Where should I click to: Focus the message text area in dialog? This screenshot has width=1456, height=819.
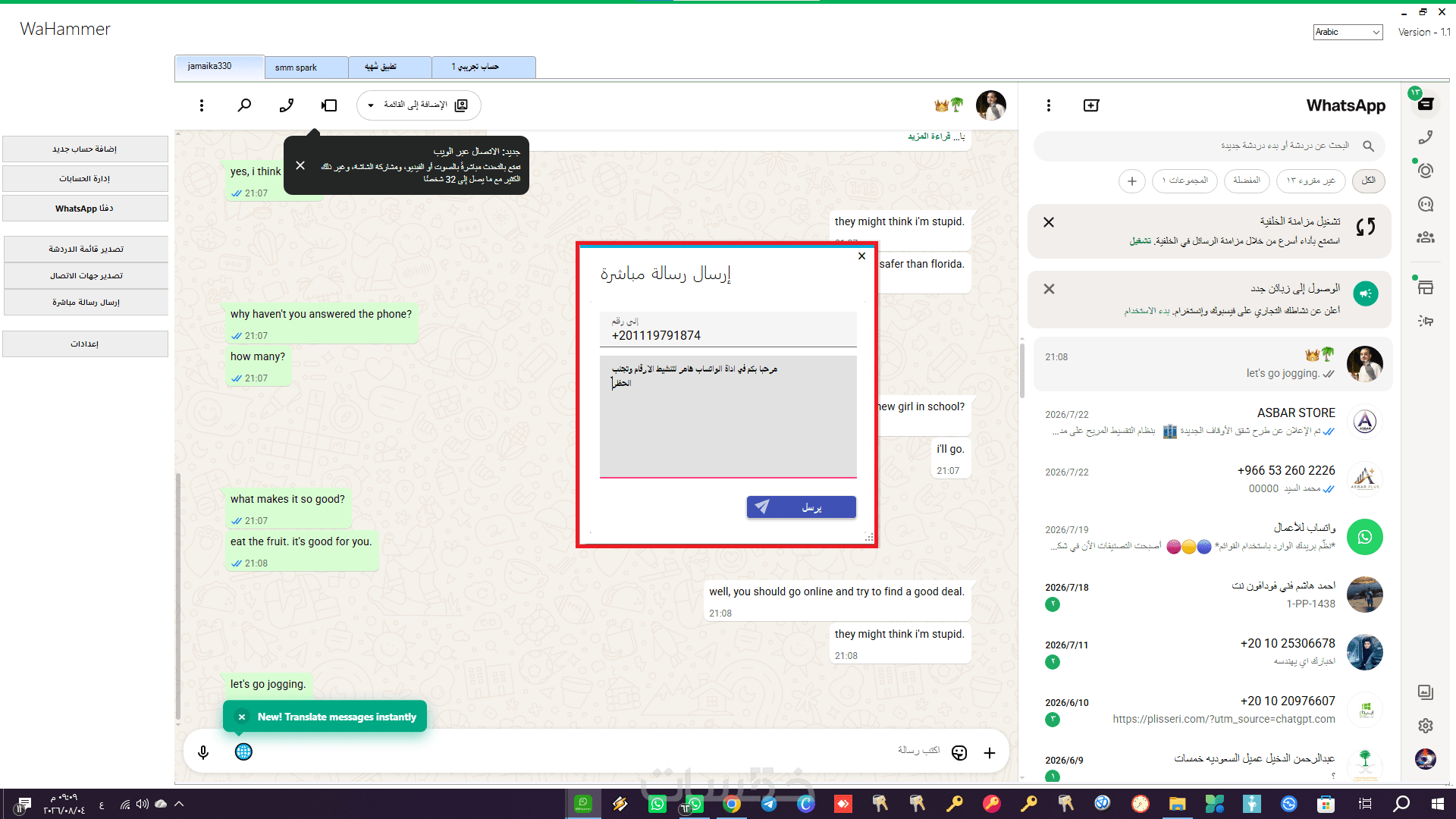(728, 416)
